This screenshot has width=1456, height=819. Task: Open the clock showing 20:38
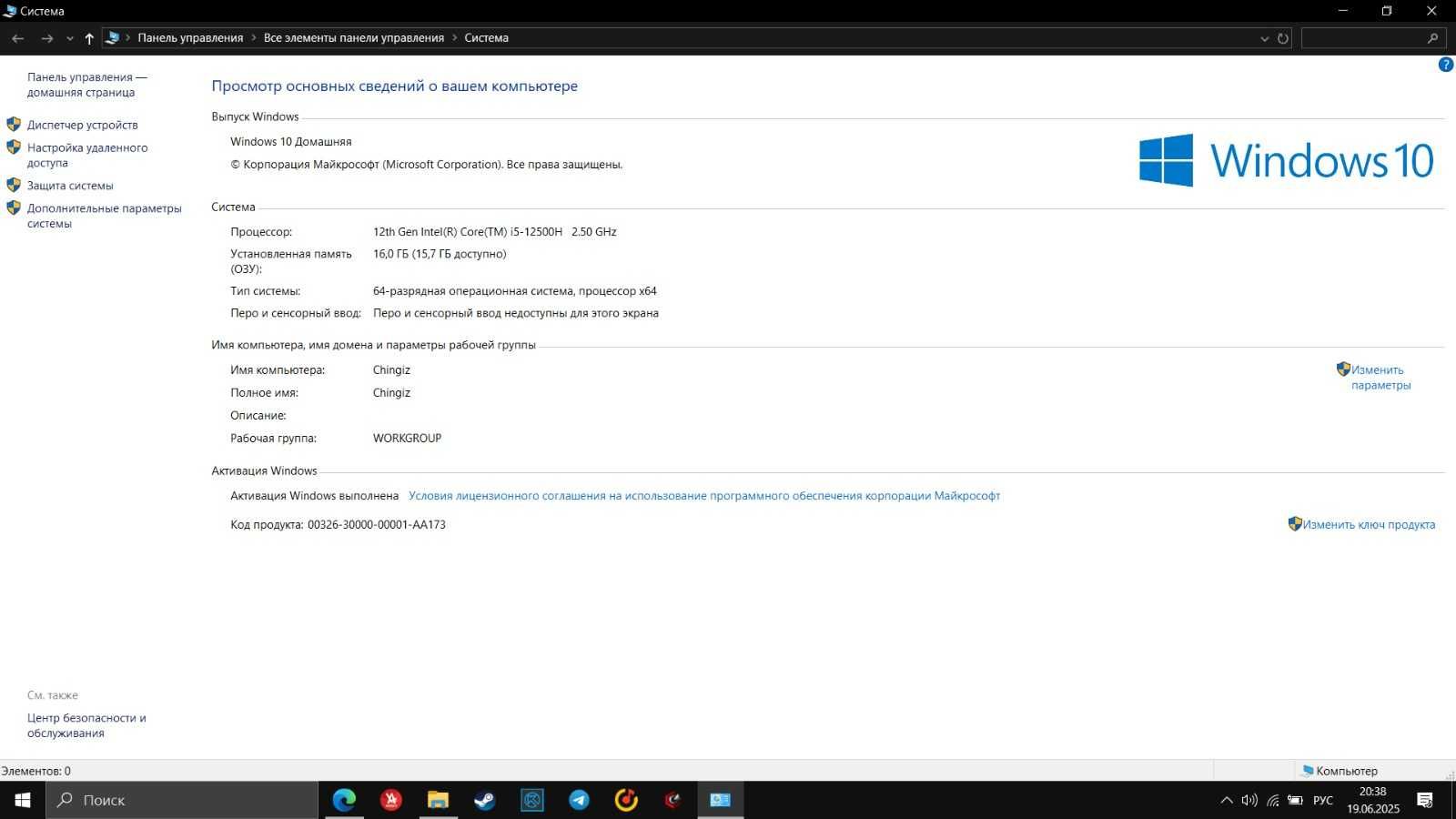pyautogui.click(x=1373, y=800)
